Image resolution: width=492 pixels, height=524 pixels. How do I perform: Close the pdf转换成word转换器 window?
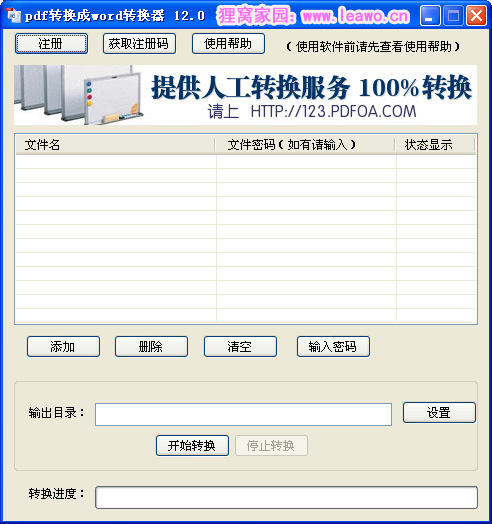[476, 16]
